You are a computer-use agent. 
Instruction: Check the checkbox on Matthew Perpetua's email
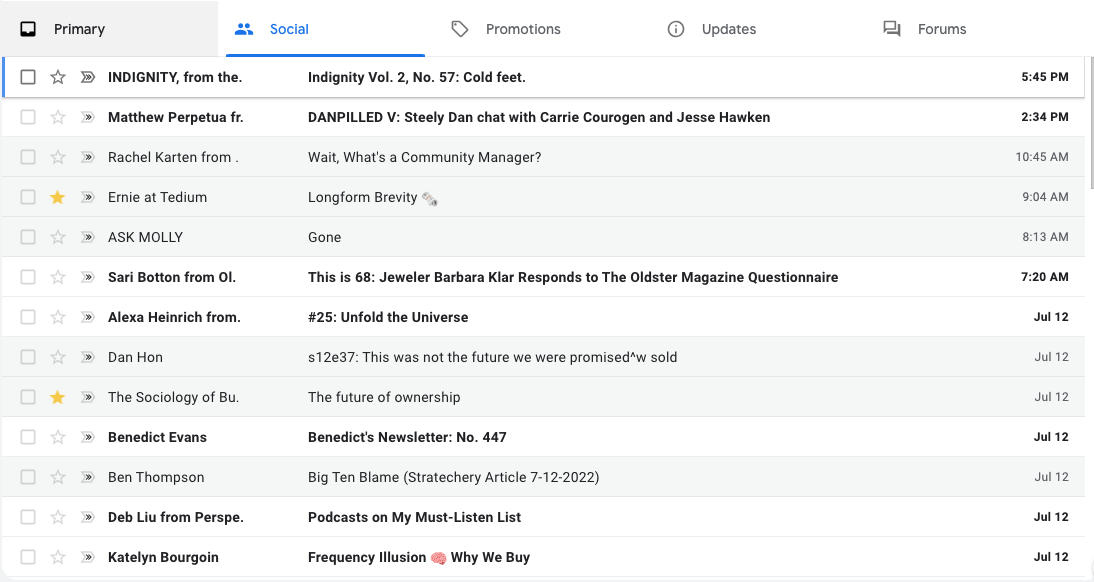pos(27,117)
